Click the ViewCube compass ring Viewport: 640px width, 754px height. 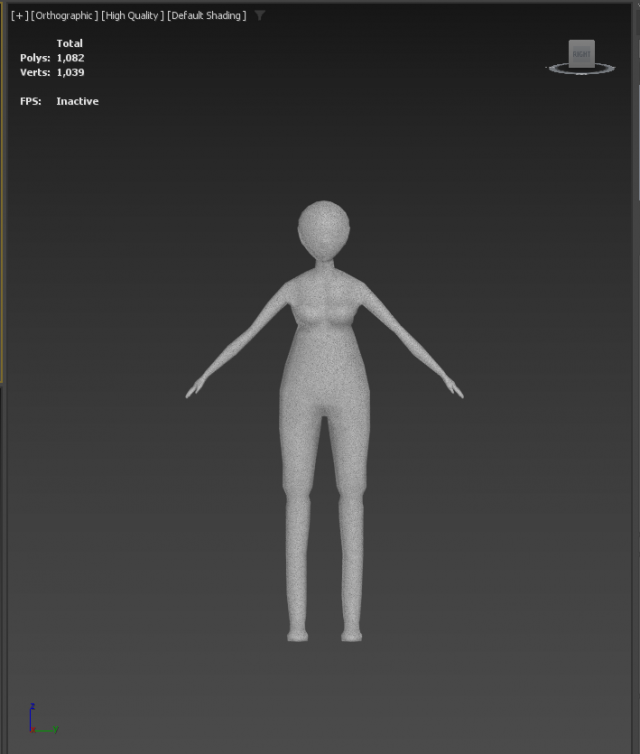pyautogui.click(x=581, y=70)
